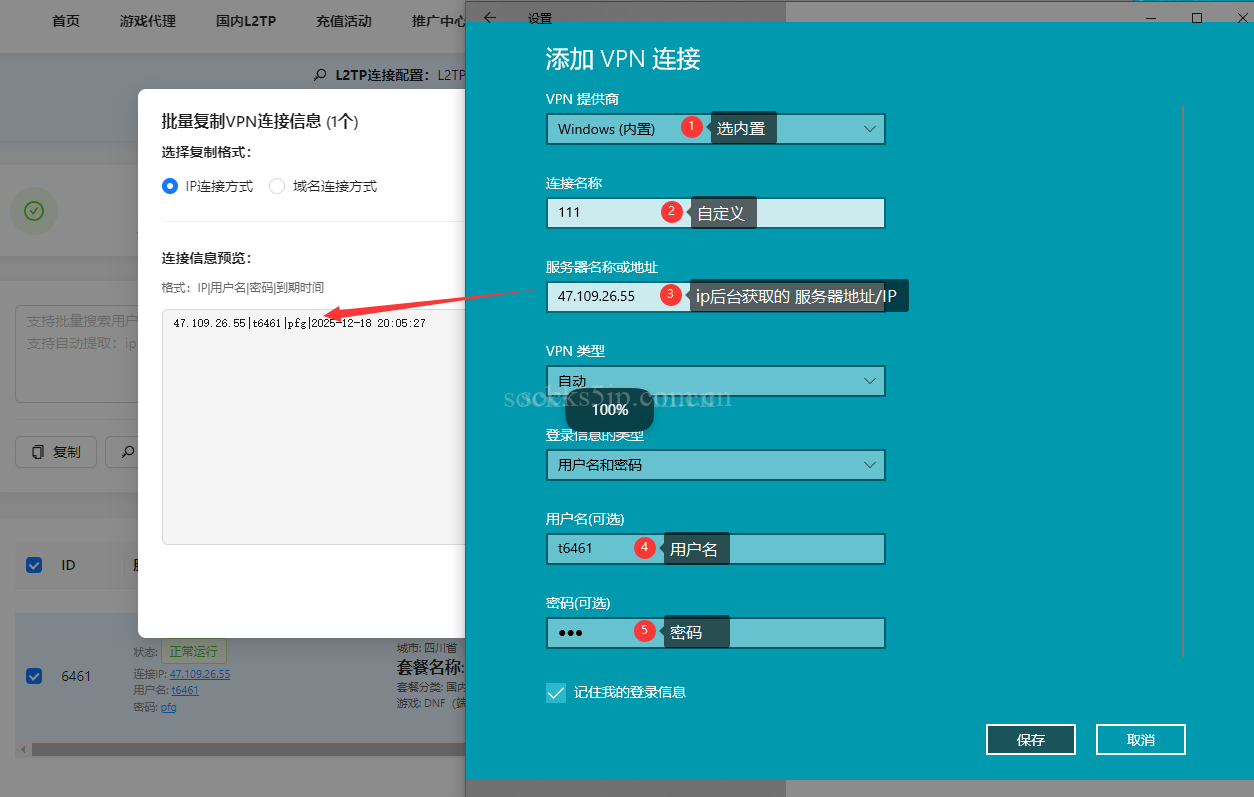Click the 添加 VPN 连接 heading
Viewport: 1254px width, 797px height.
click(x=623, y=58)
